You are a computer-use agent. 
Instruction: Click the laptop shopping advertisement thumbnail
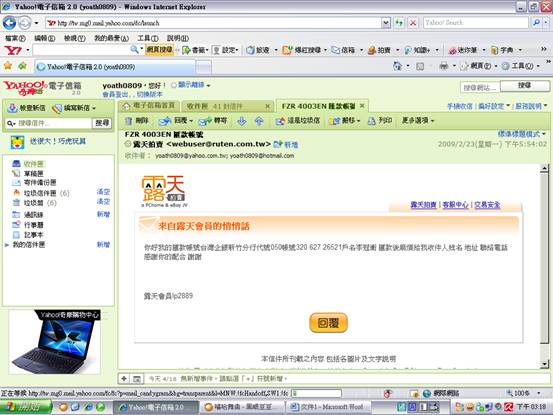point(55,342)
